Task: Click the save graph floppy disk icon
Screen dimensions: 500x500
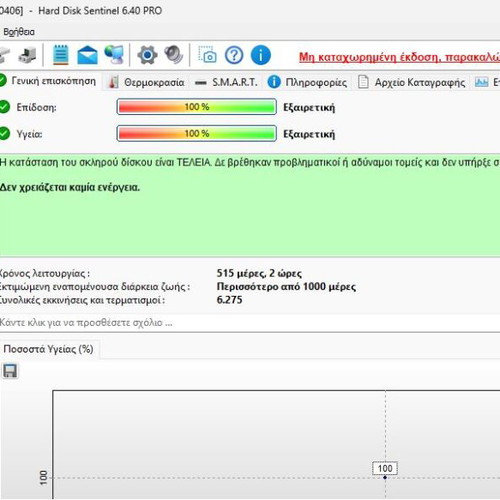Action: click(10, 371)
